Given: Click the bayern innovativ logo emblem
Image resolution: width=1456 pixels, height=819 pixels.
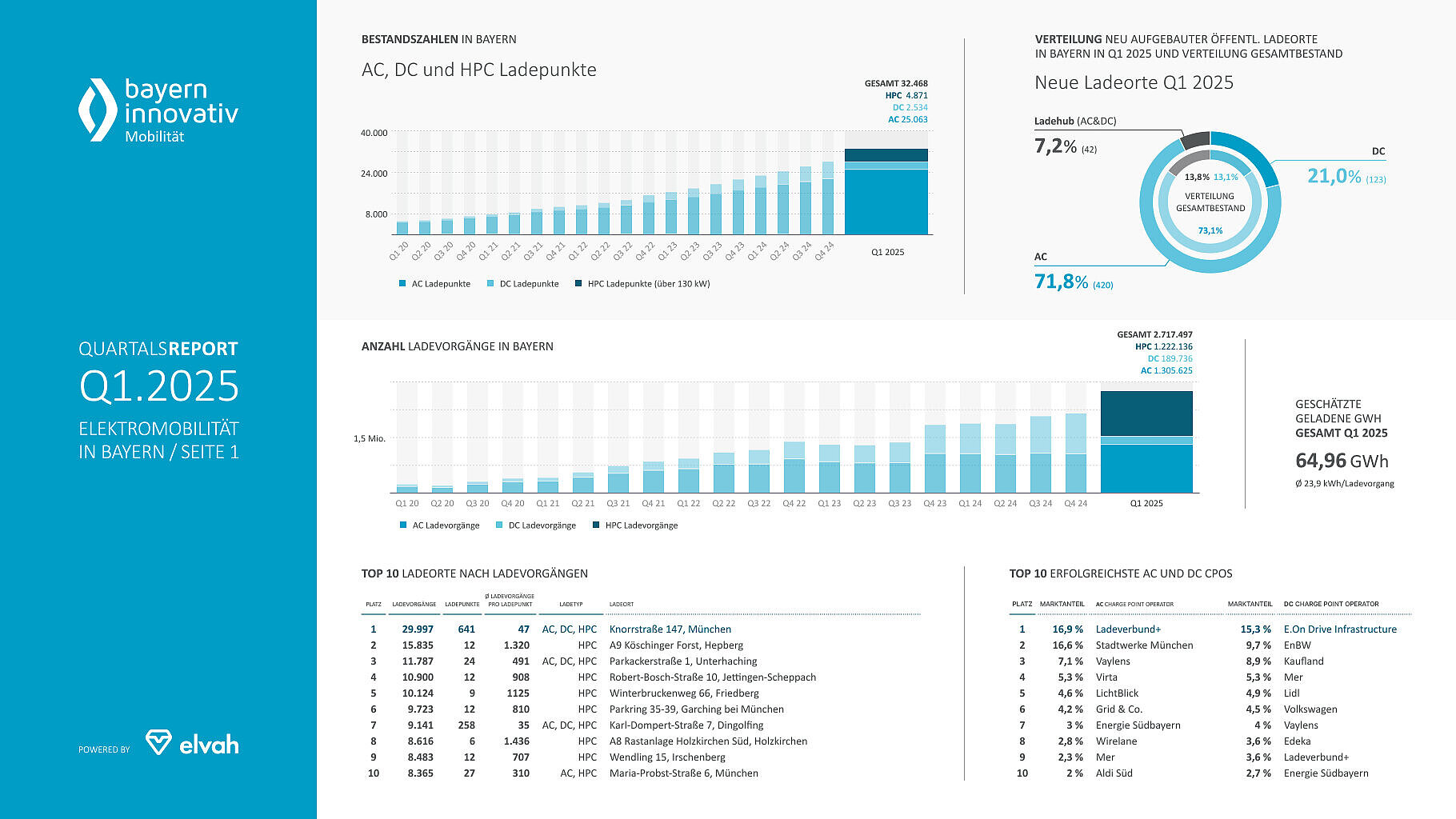Looking at the screenshot, I should [97, 110].
